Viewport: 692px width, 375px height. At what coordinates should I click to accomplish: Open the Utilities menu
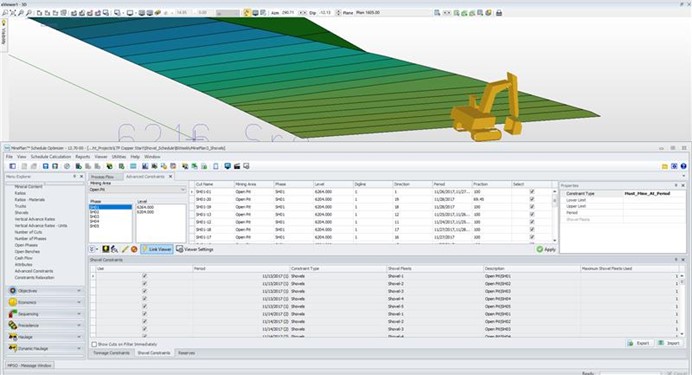point(119,157)
